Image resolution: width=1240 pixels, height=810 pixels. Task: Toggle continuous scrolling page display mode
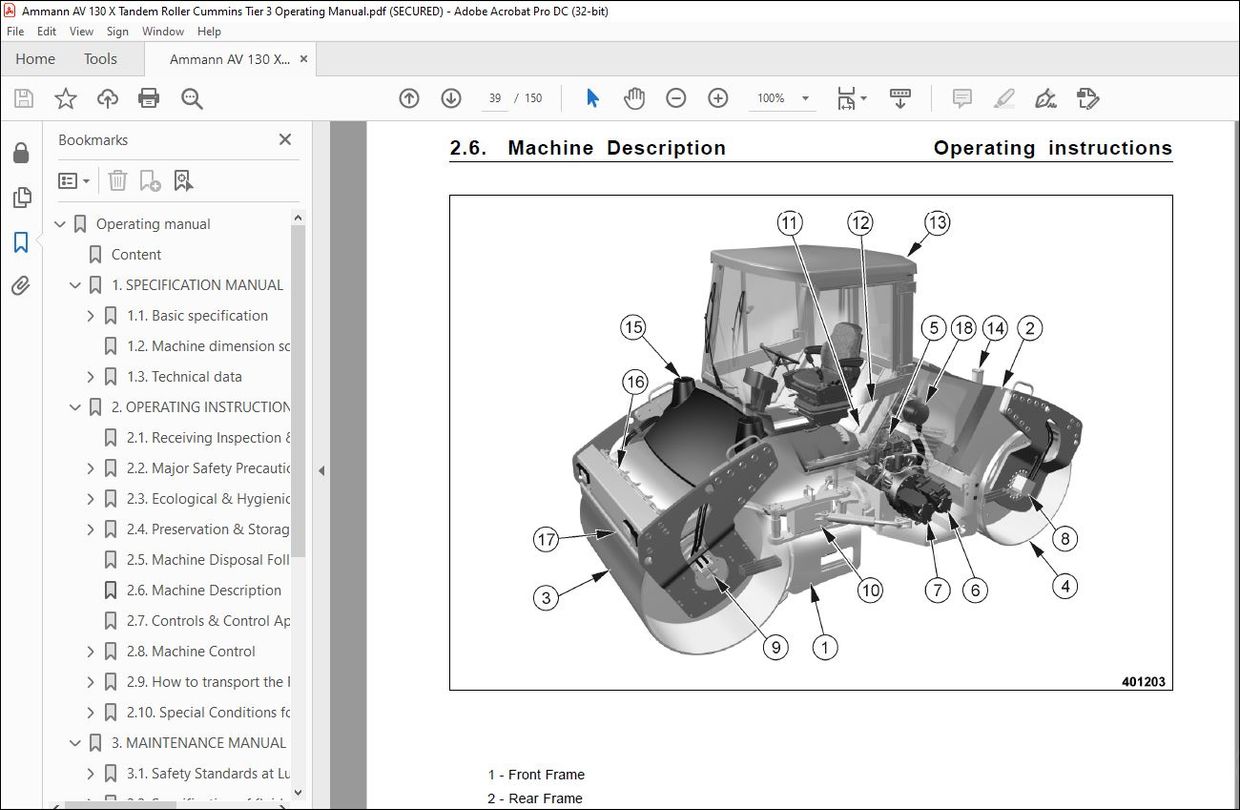899,97
